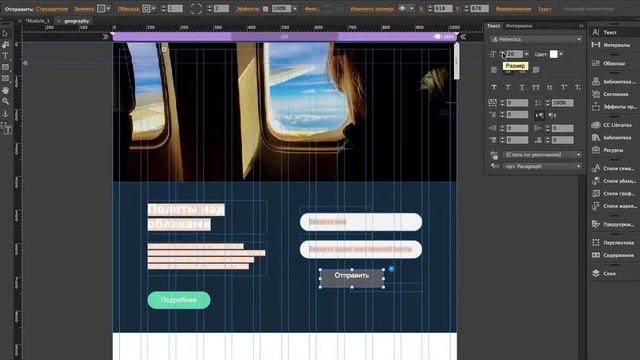
Task: Set right-to-left paragraph direction
Action: pyautogui.click(x=552, y=116)
